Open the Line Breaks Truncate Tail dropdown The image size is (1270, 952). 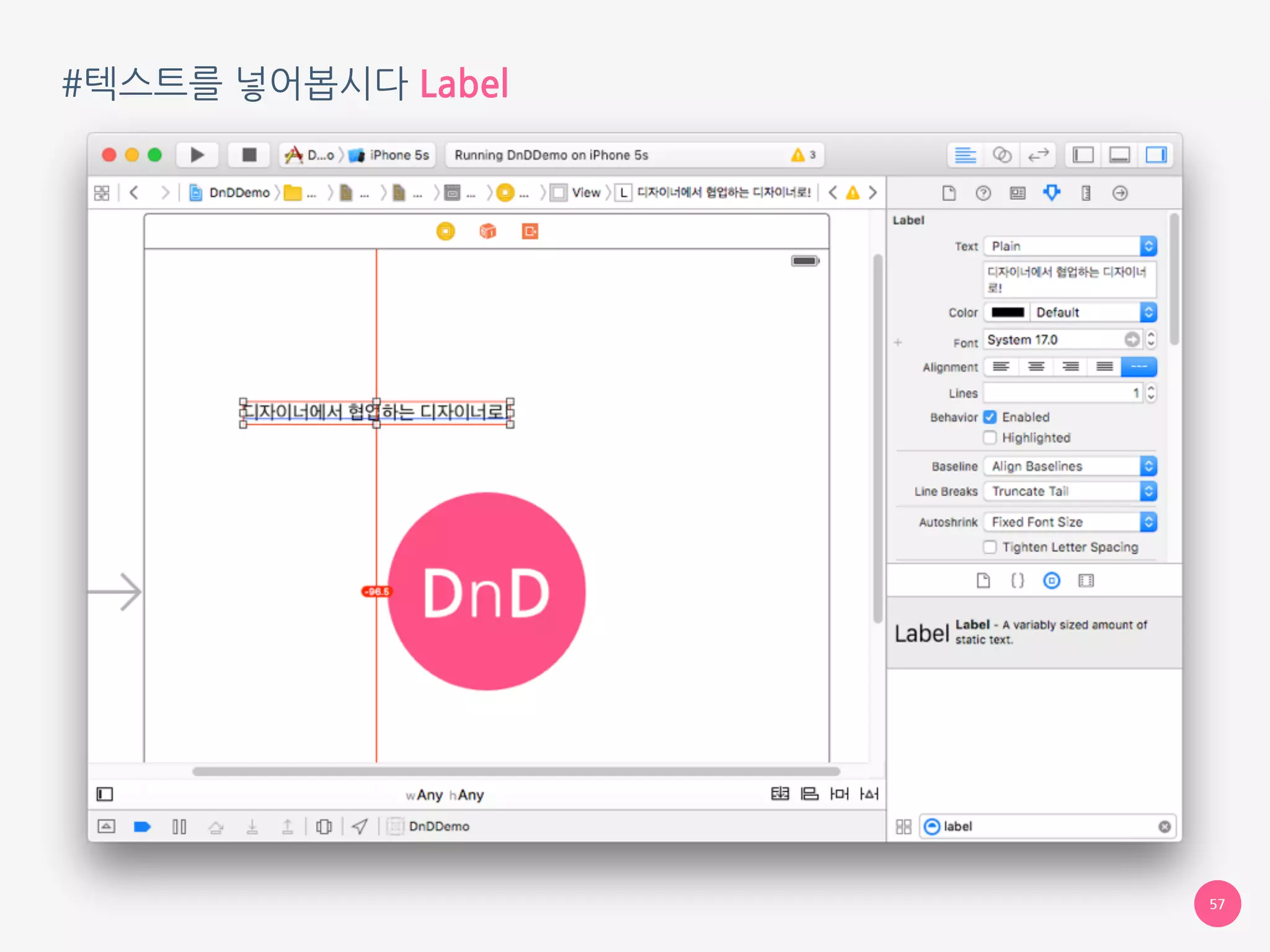click(x=1070, y=491)
